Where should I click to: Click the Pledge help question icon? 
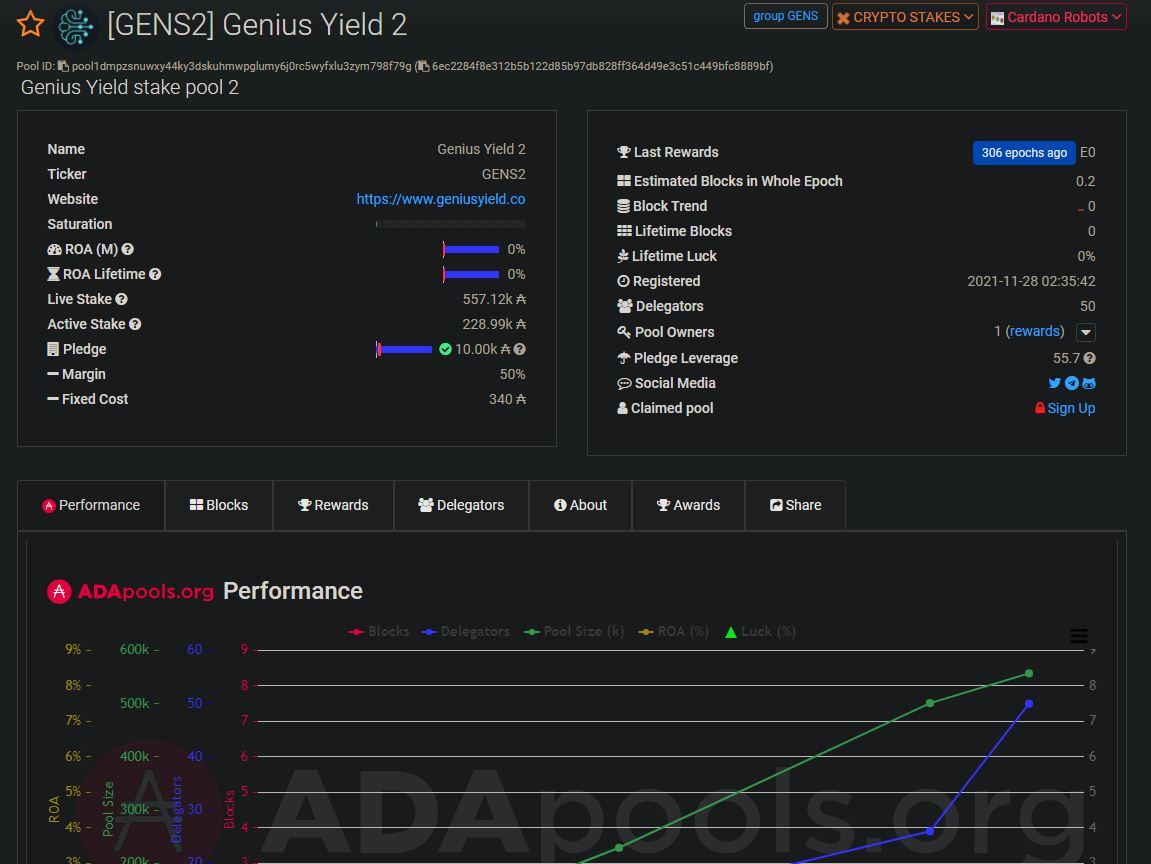(x=520, y=349)
